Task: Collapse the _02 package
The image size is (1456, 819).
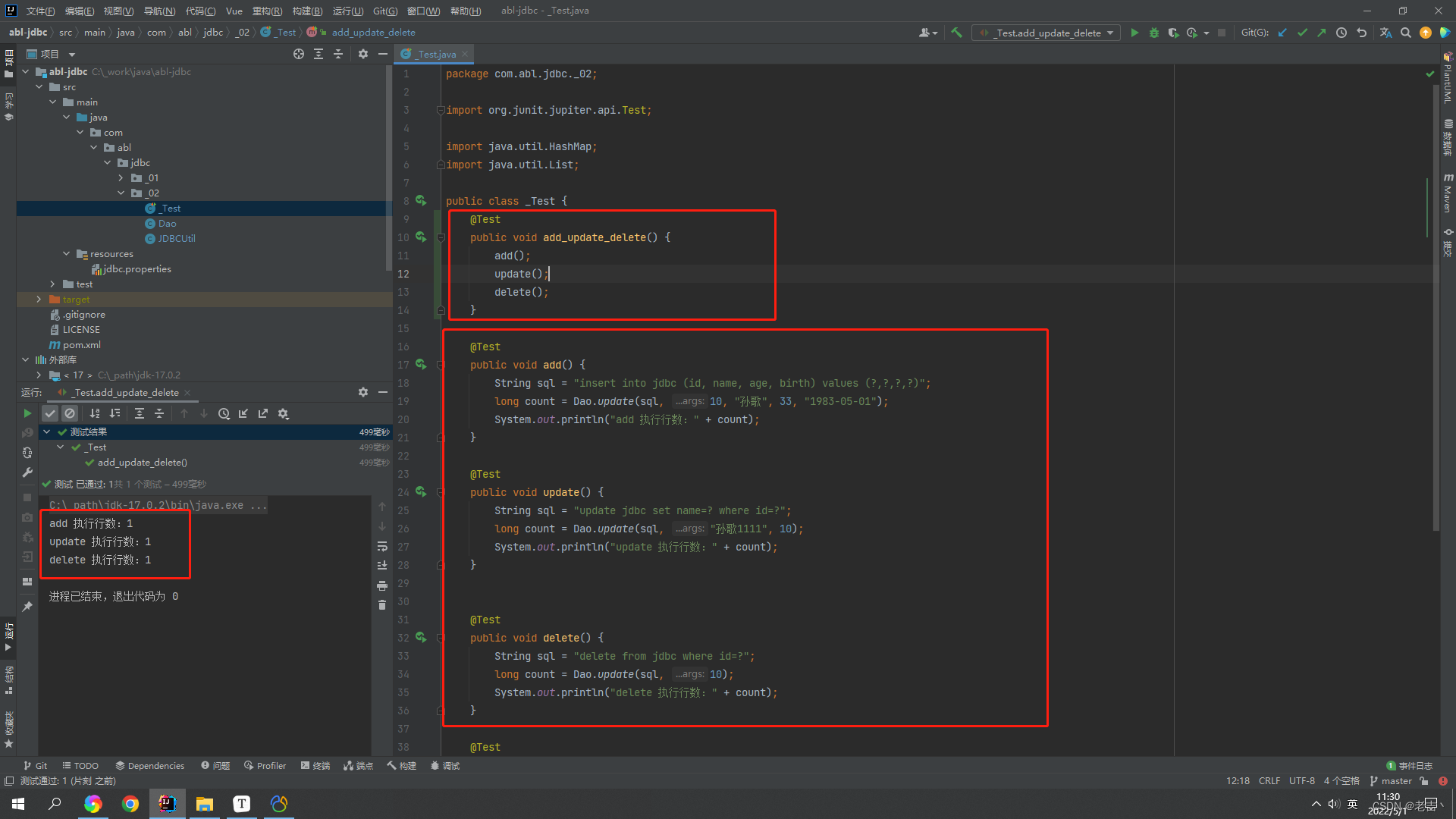Action: coord(121,193)
